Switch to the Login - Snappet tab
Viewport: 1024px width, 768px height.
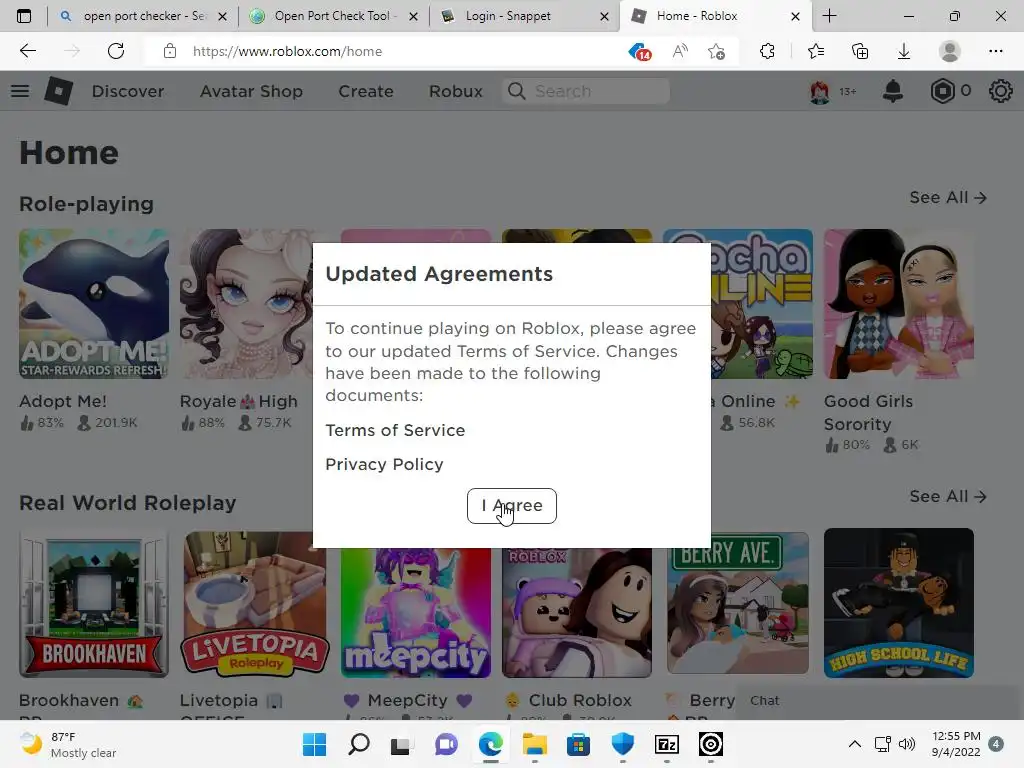pos(524,16)
